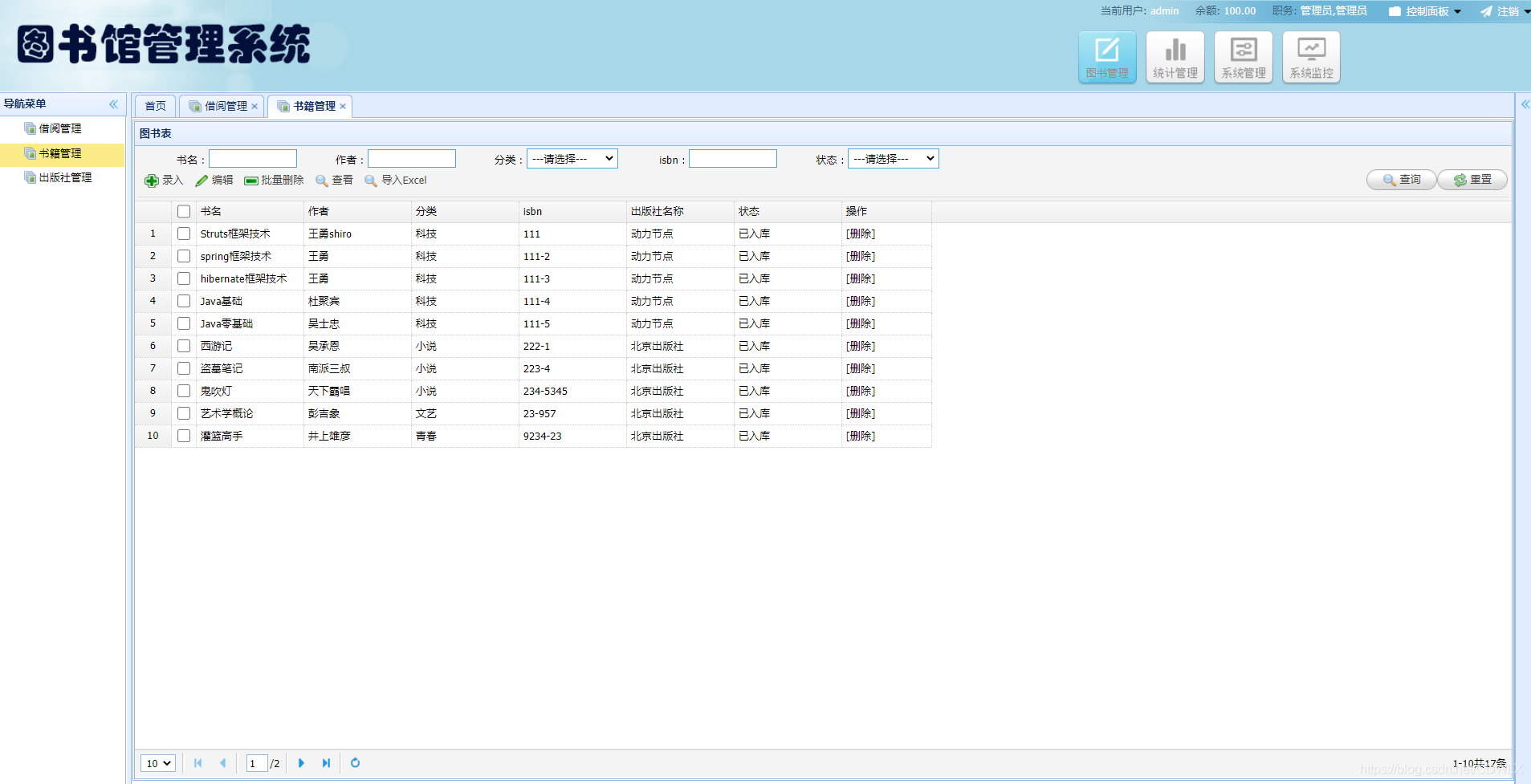This screenshot has height=784, width=1531.
Task: Open the 统计管理 module icon
Action: tap(1175, 57)
